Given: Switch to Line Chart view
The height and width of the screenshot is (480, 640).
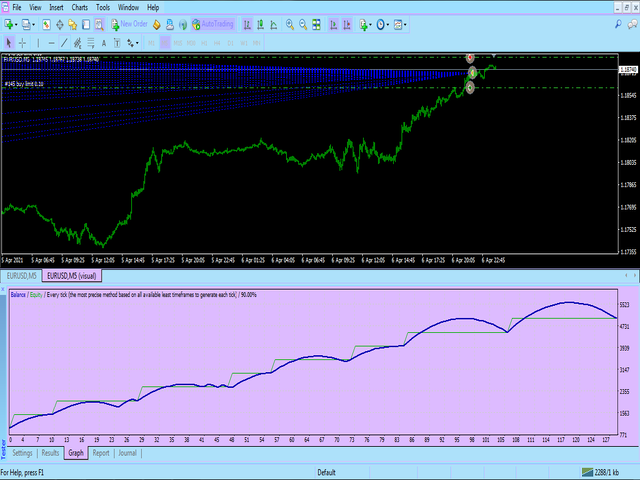Looking at the screenshot, I should pos(273,24).
